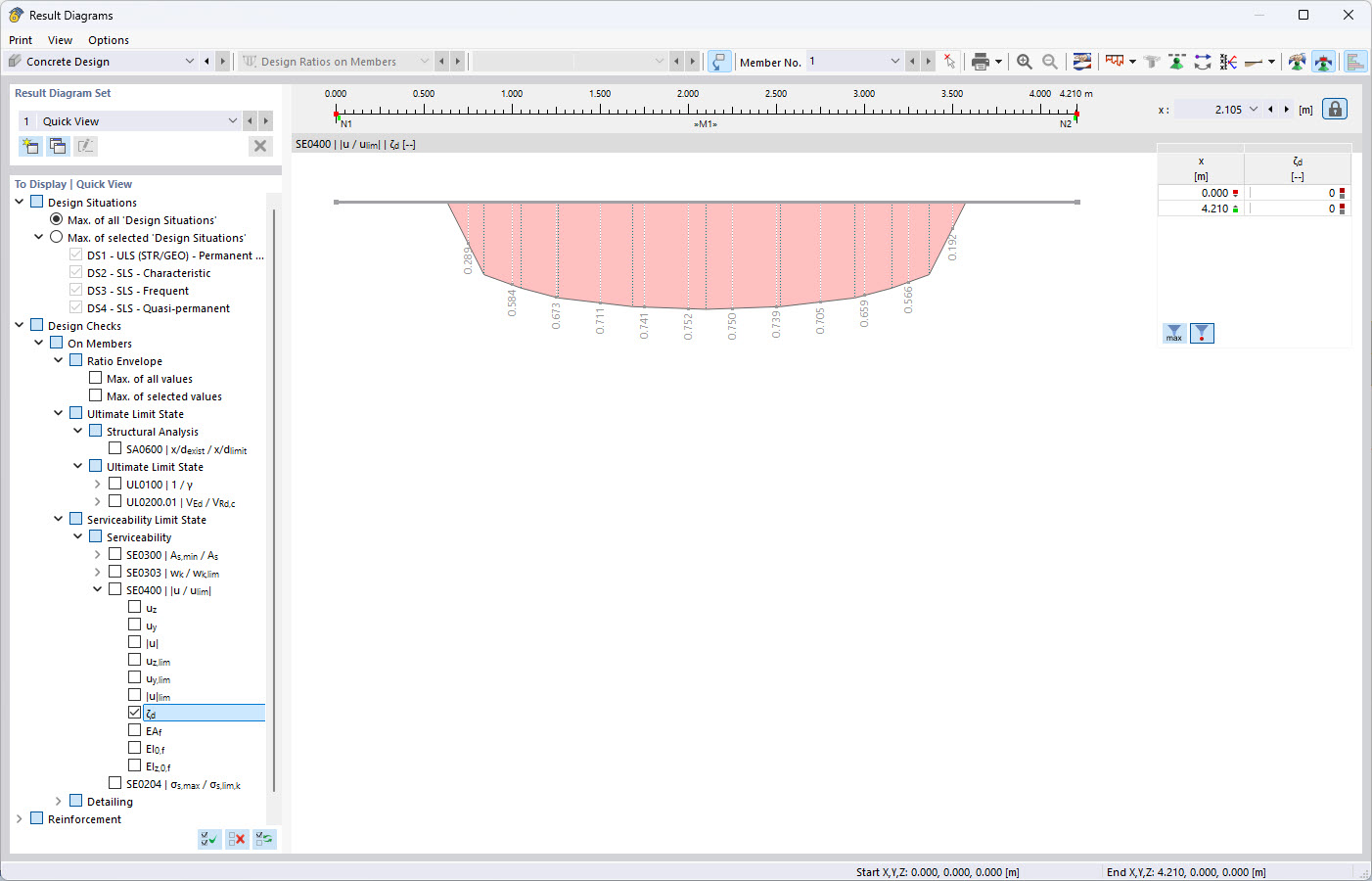Click the select-all checkboxes icon below tree

pyautogui.click(x=208, y=839)
